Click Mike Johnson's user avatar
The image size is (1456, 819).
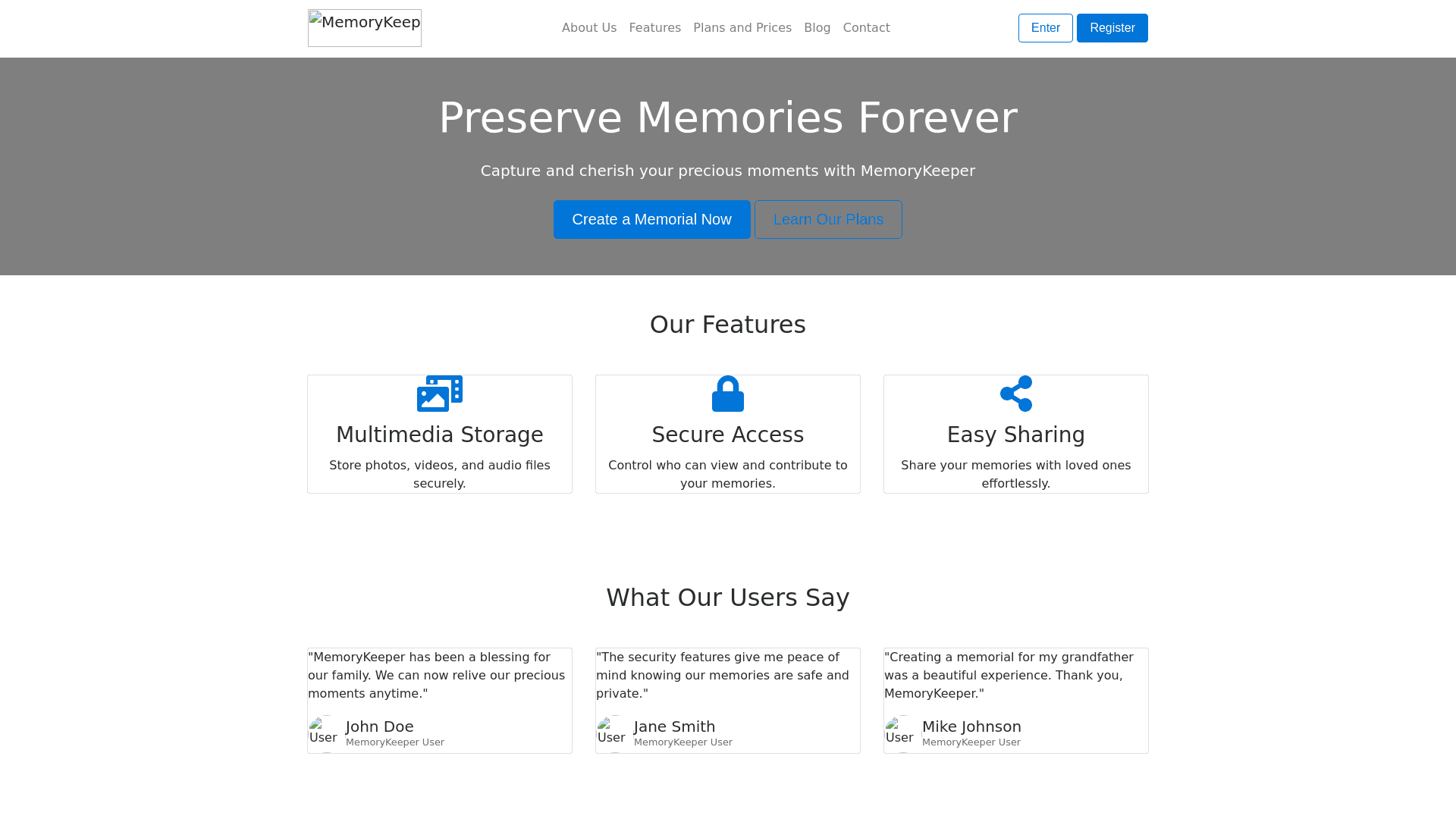coord(902,733)
